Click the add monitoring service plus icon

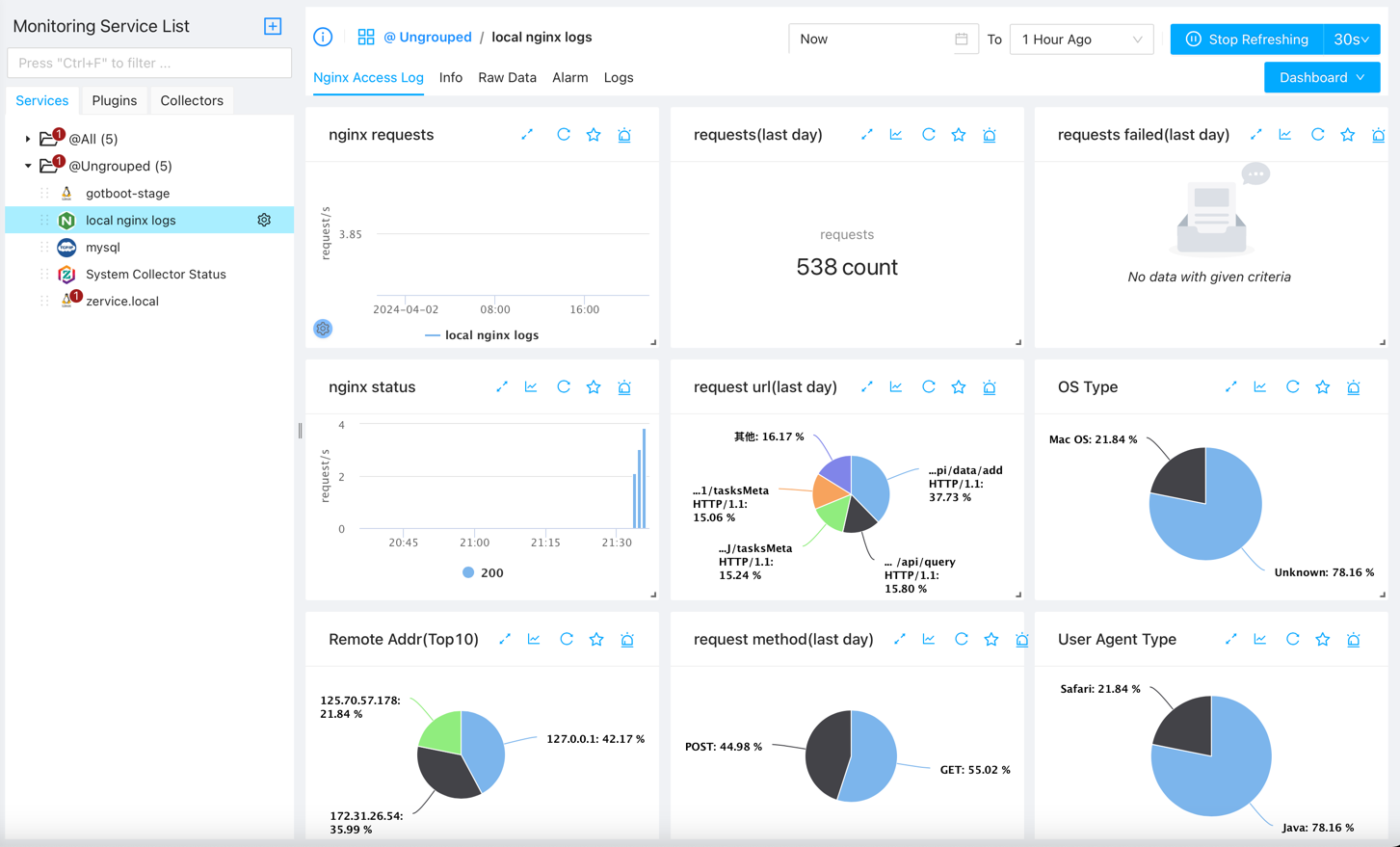(273, 26)
